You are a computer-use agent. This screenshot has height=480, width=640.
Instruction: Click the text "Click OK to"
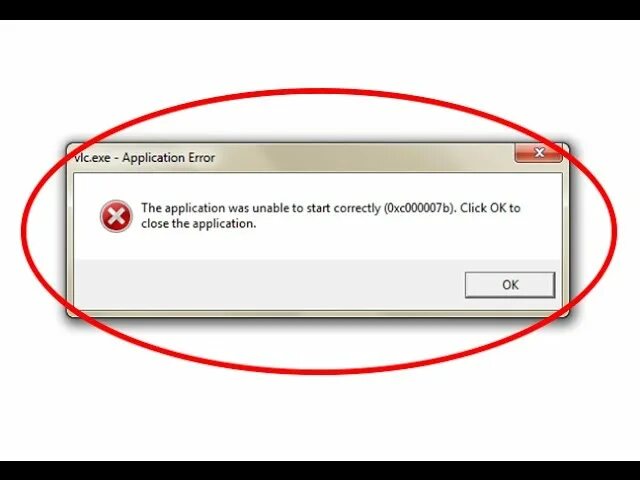point(490,208)
